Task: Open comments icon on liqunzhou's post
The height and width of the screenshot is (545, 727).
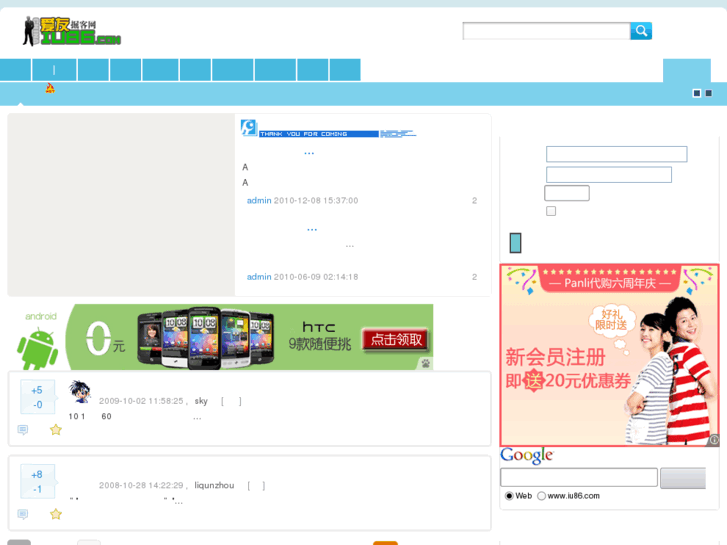Action: 23,514
